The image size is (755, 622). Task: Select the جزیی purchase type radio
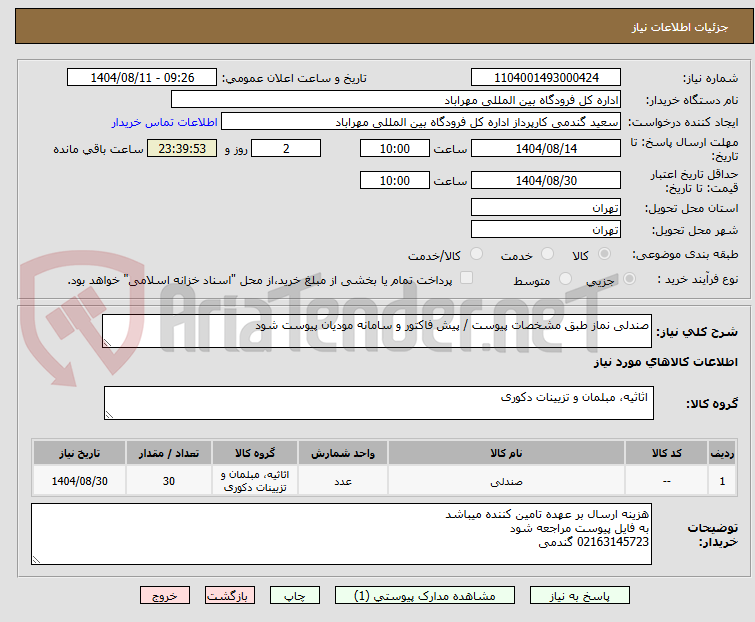[629, 279]
